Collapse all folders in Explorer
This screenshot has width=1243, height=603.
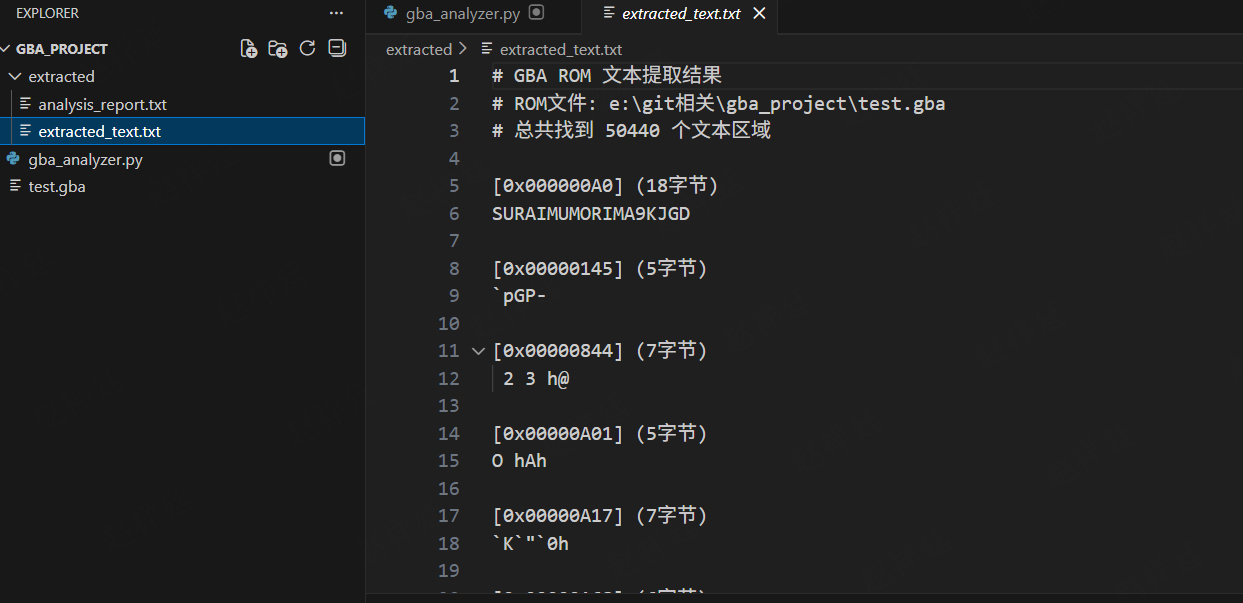[x=337, y=48]
